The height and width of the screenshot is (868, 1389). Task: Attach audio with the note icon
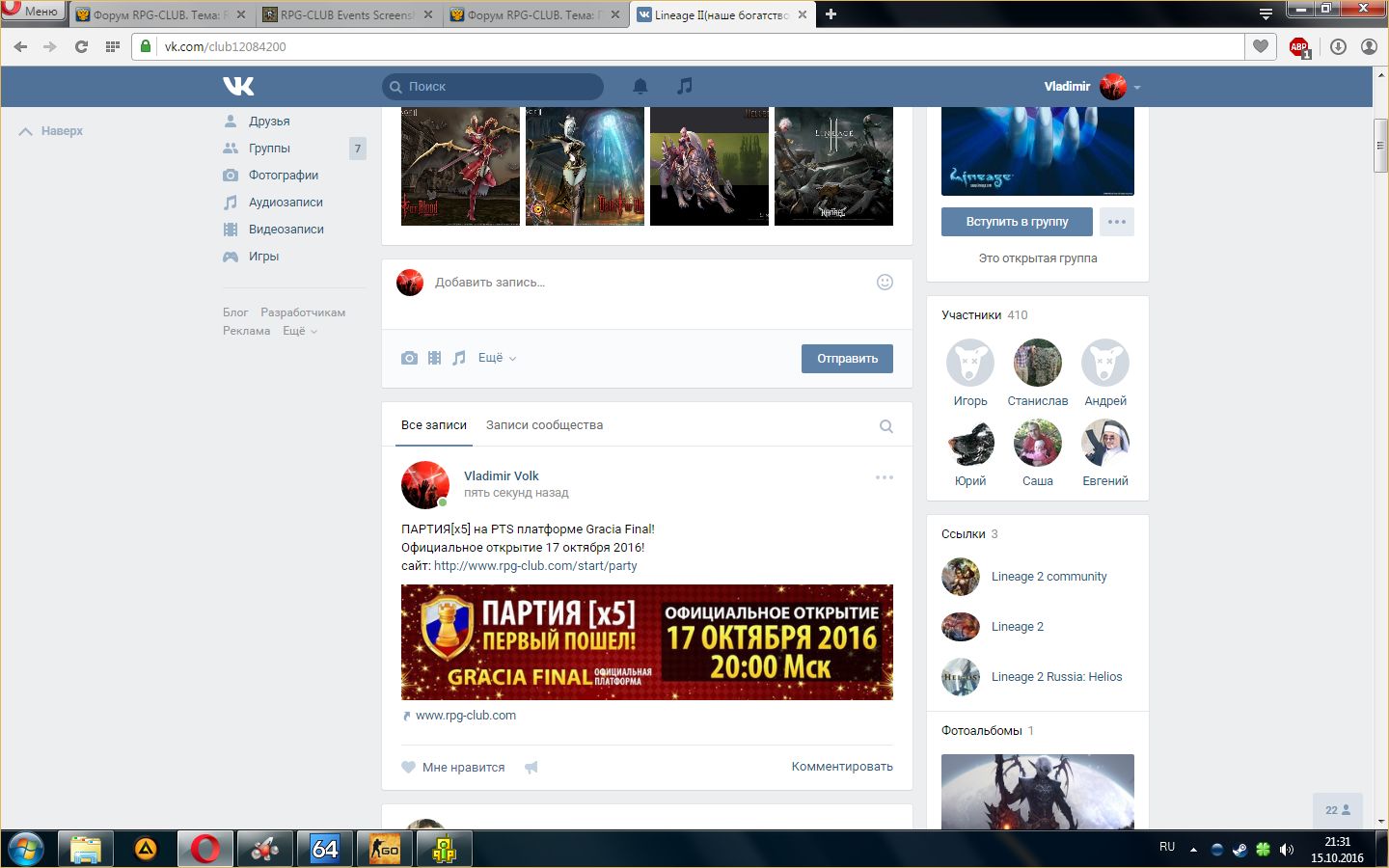459,358
